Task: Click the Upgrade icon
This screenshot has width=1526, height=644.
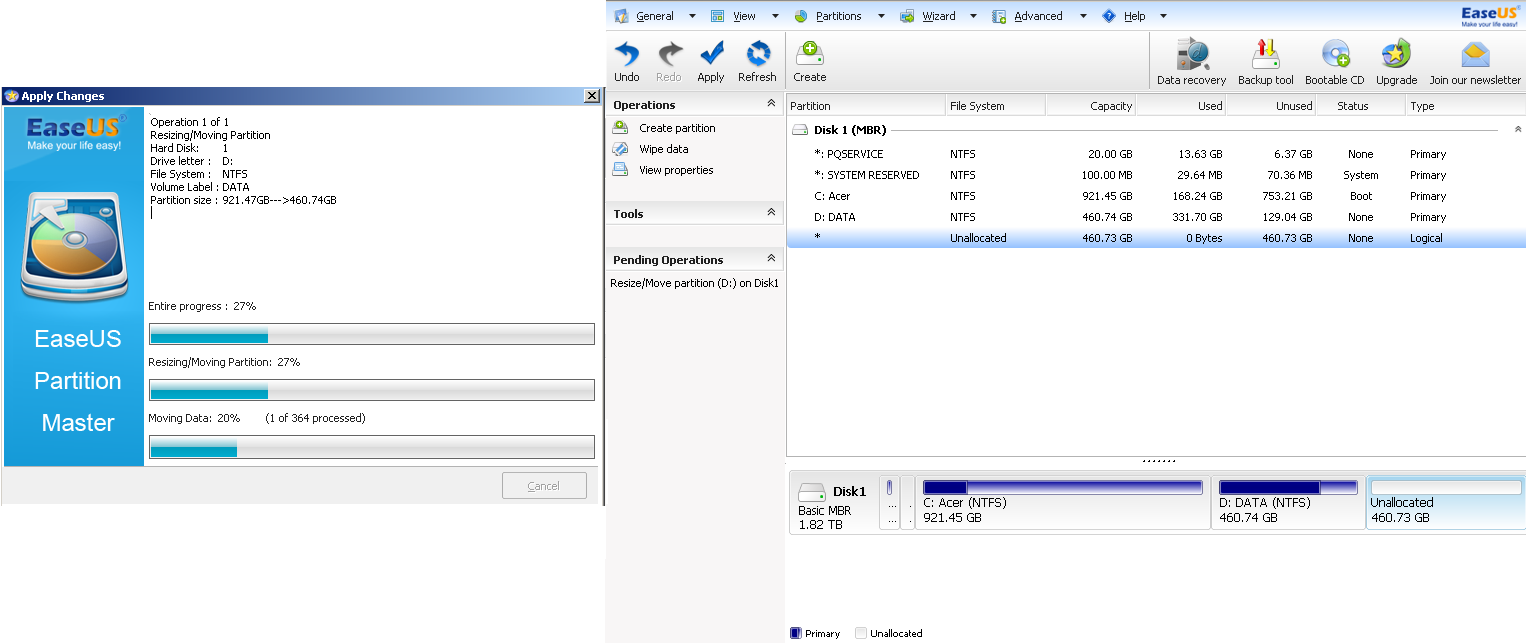Action: click(1396, 54)
